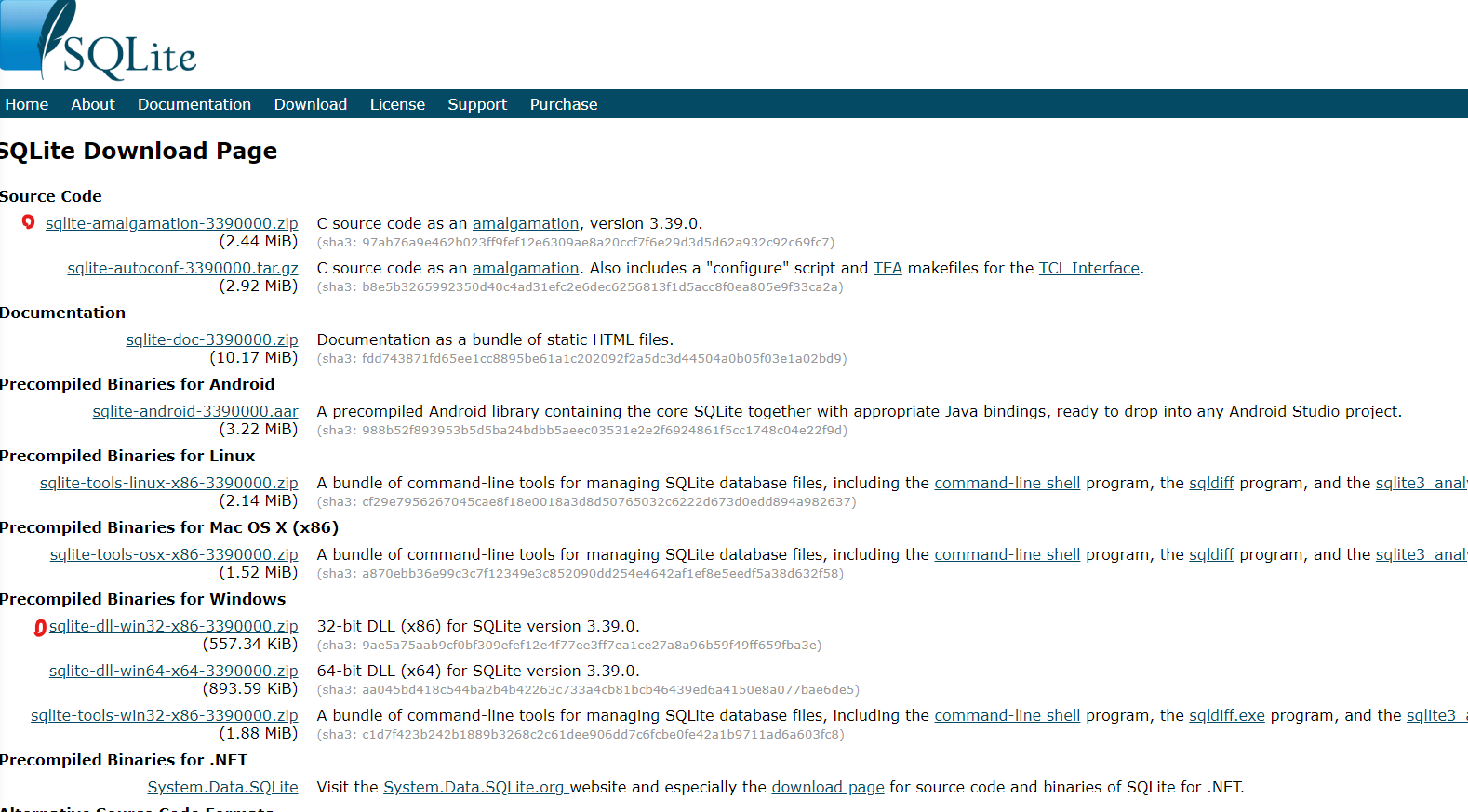Open command-line shell link in Windows tools row

coord(1008,715)
